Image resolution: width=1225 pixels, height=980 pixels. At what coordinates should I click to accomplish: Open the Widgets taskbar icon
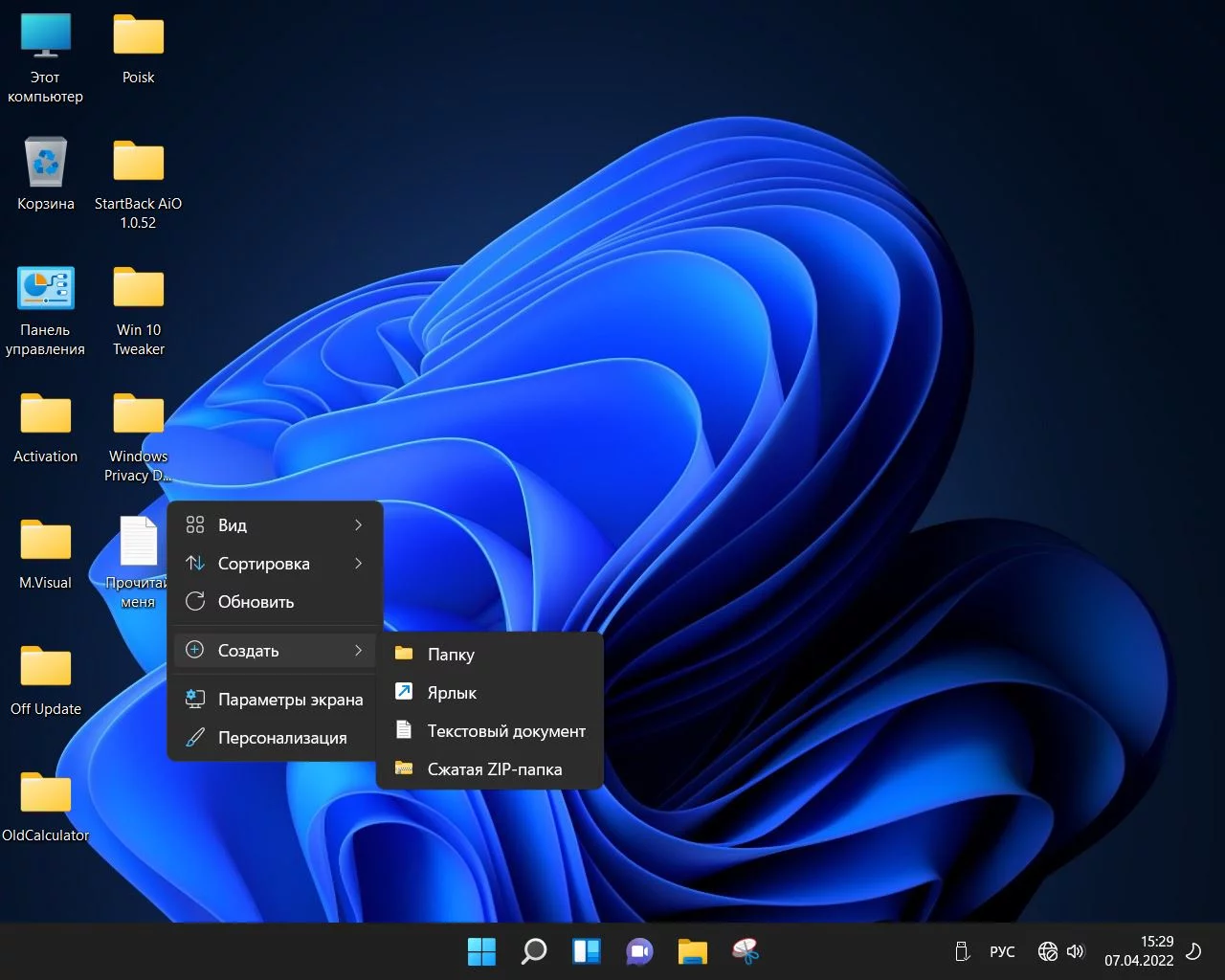point(587,951)
